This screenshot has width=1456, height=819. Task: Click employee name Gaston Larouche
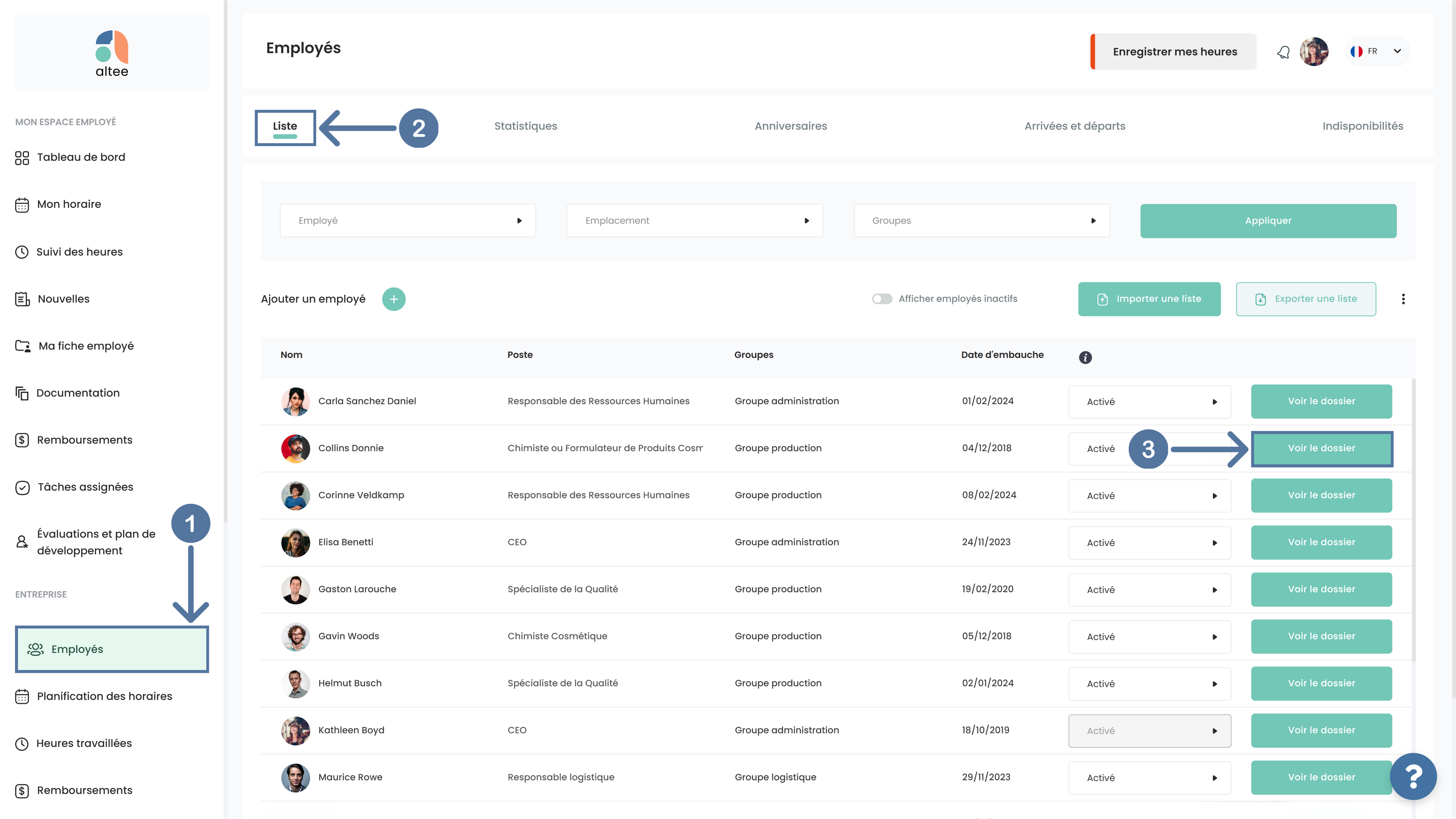click(357, 589)
